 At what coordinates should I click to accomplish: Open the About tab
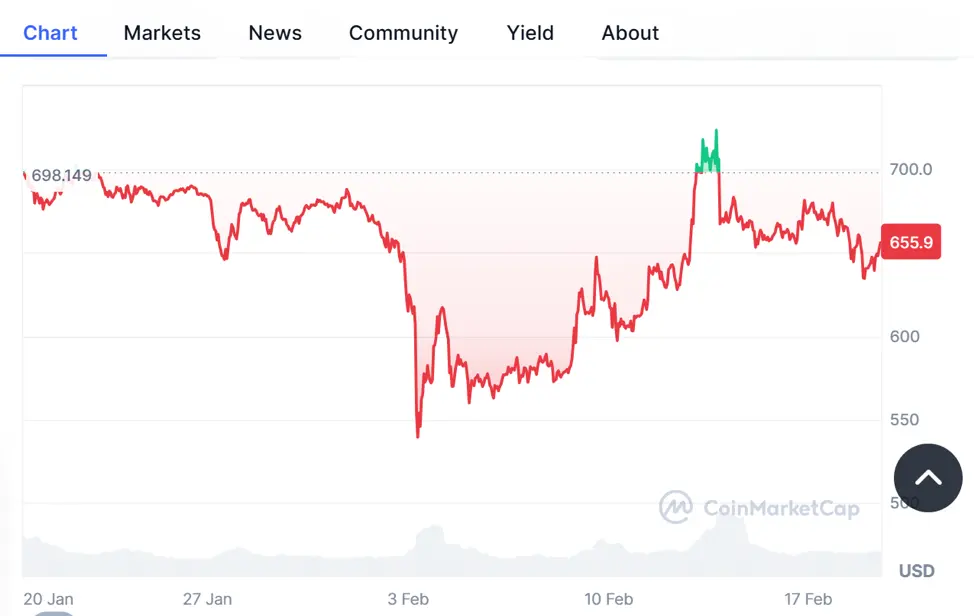click(630, 33)
